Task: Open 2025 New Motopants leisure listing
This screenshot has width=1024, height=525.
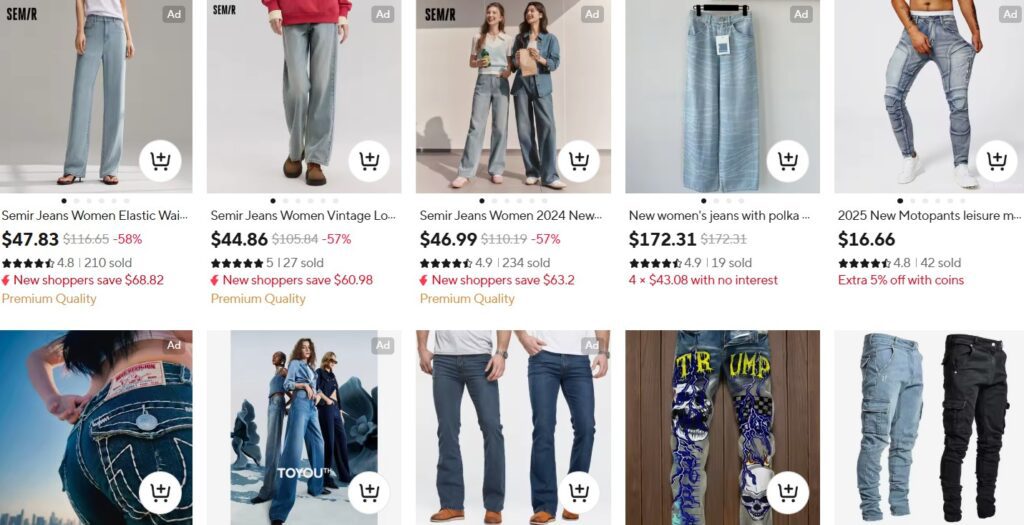Action: tap(929, 215)
